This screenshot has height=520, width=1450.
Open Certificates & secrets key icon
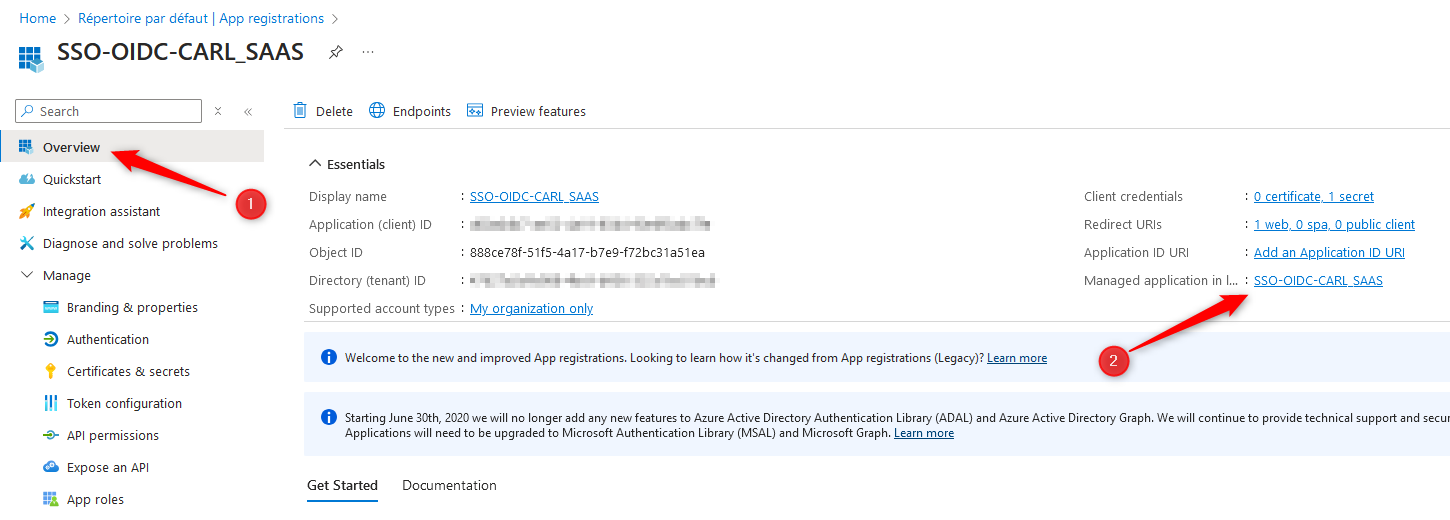point(50,371)
